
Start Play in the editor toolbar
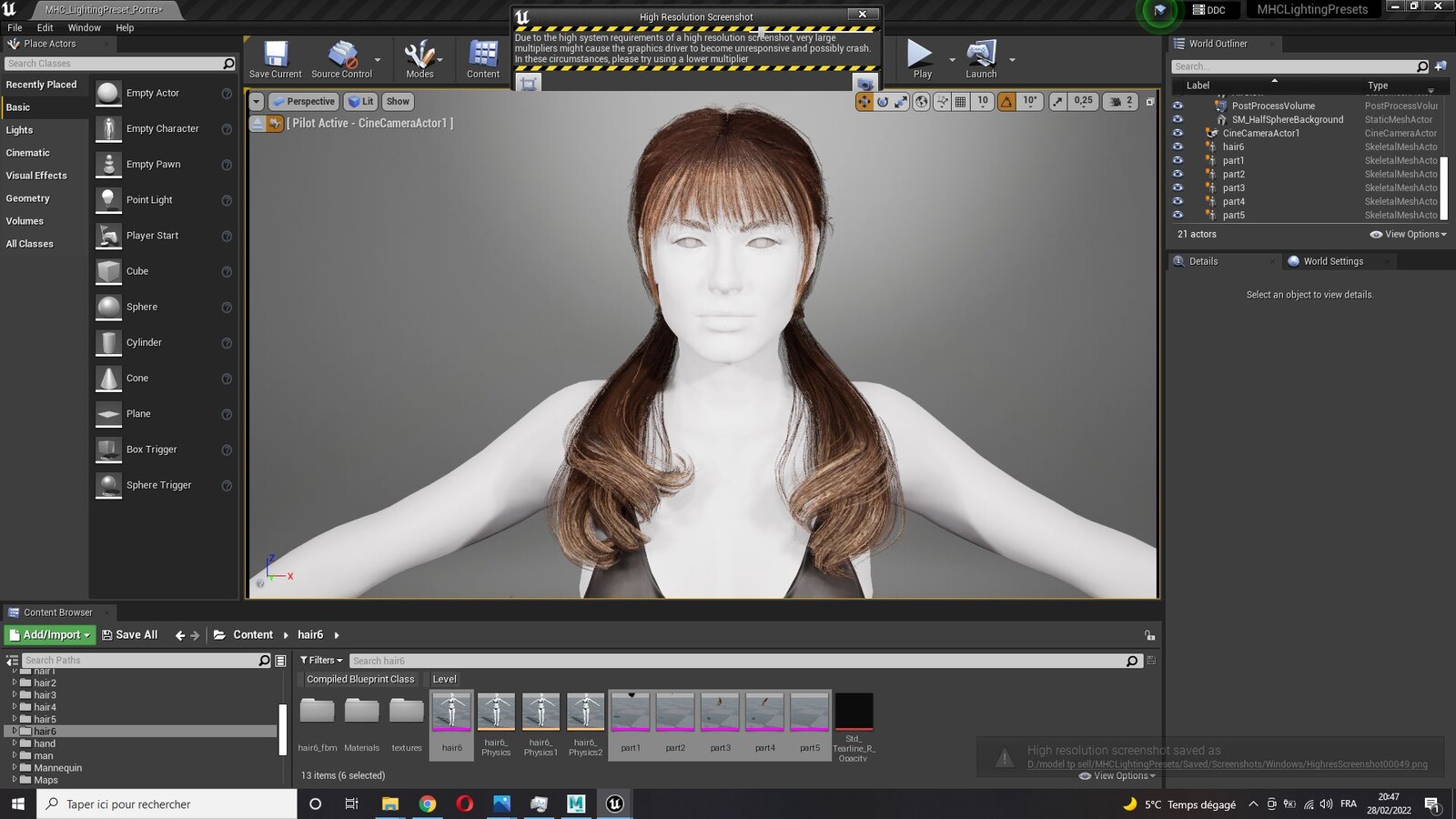(x=922, y=59)
